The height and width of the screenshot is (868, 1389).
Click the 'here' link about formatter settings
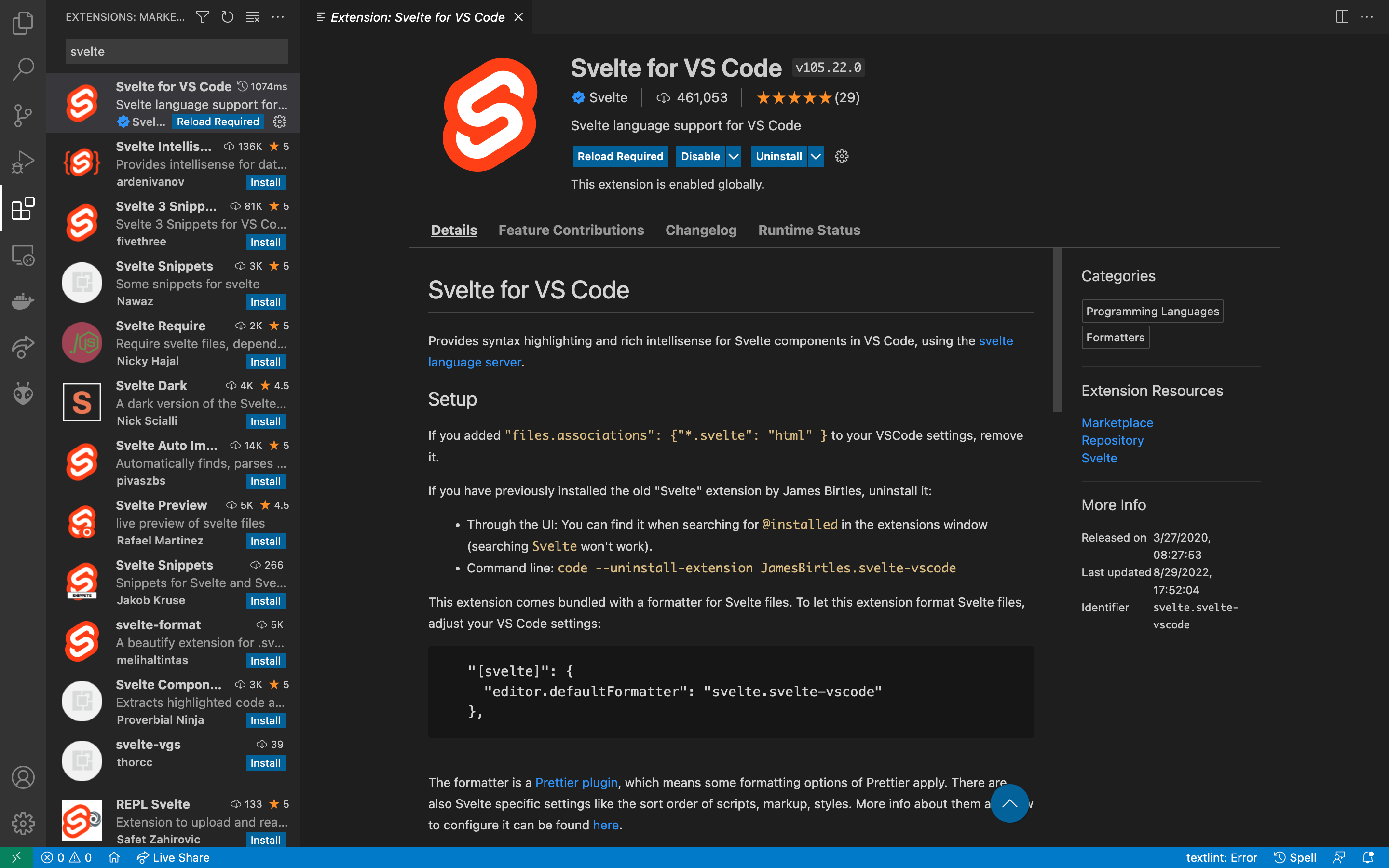coord(606,825)
